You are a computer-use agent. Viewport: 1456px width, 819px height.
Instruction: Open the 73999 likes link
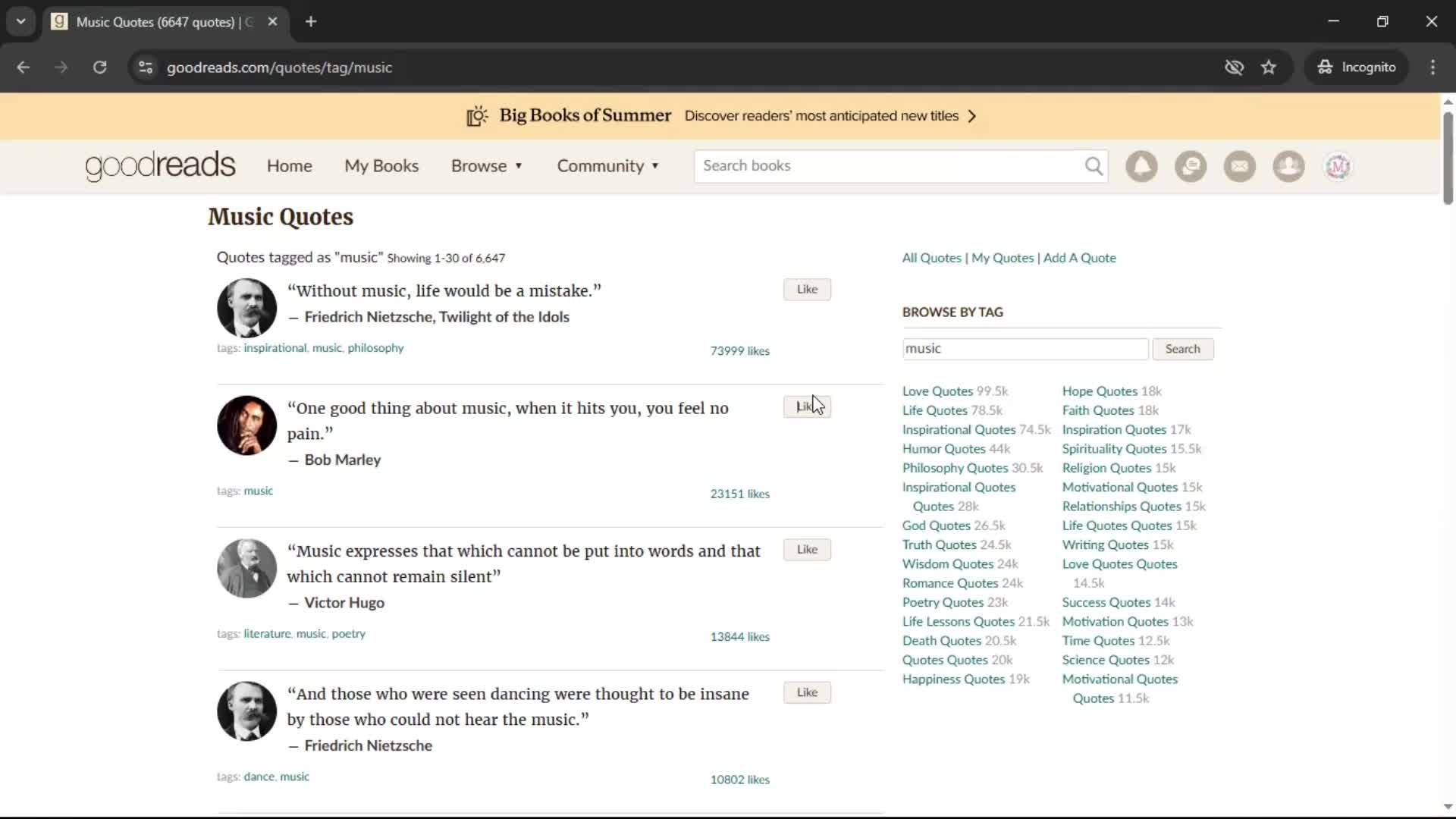pos(739,351)
